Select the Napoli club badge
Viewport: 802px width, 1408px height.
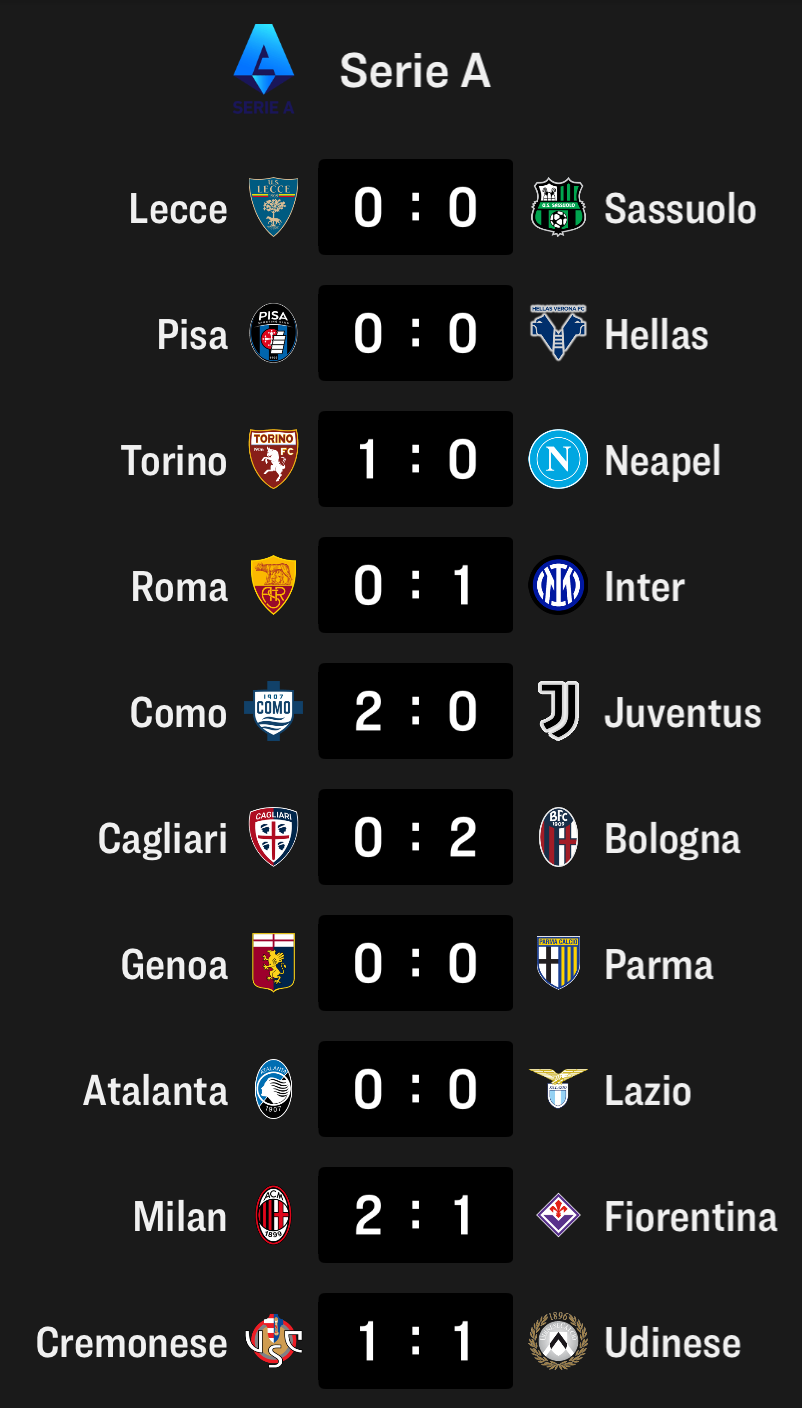tap(557, 459)
